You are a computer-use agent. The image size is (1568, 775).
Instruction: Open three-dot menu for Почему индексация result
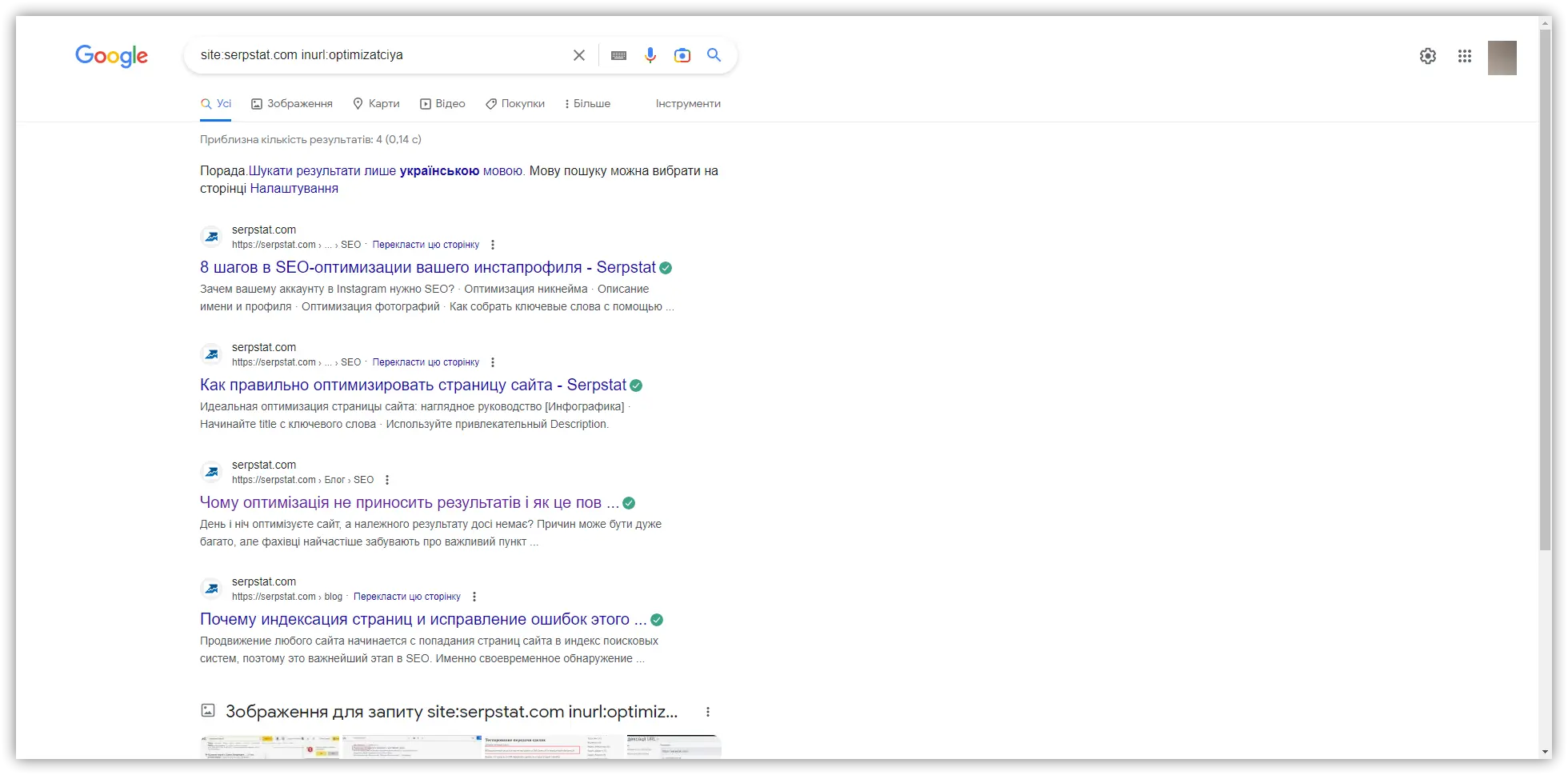coord(474,597)
